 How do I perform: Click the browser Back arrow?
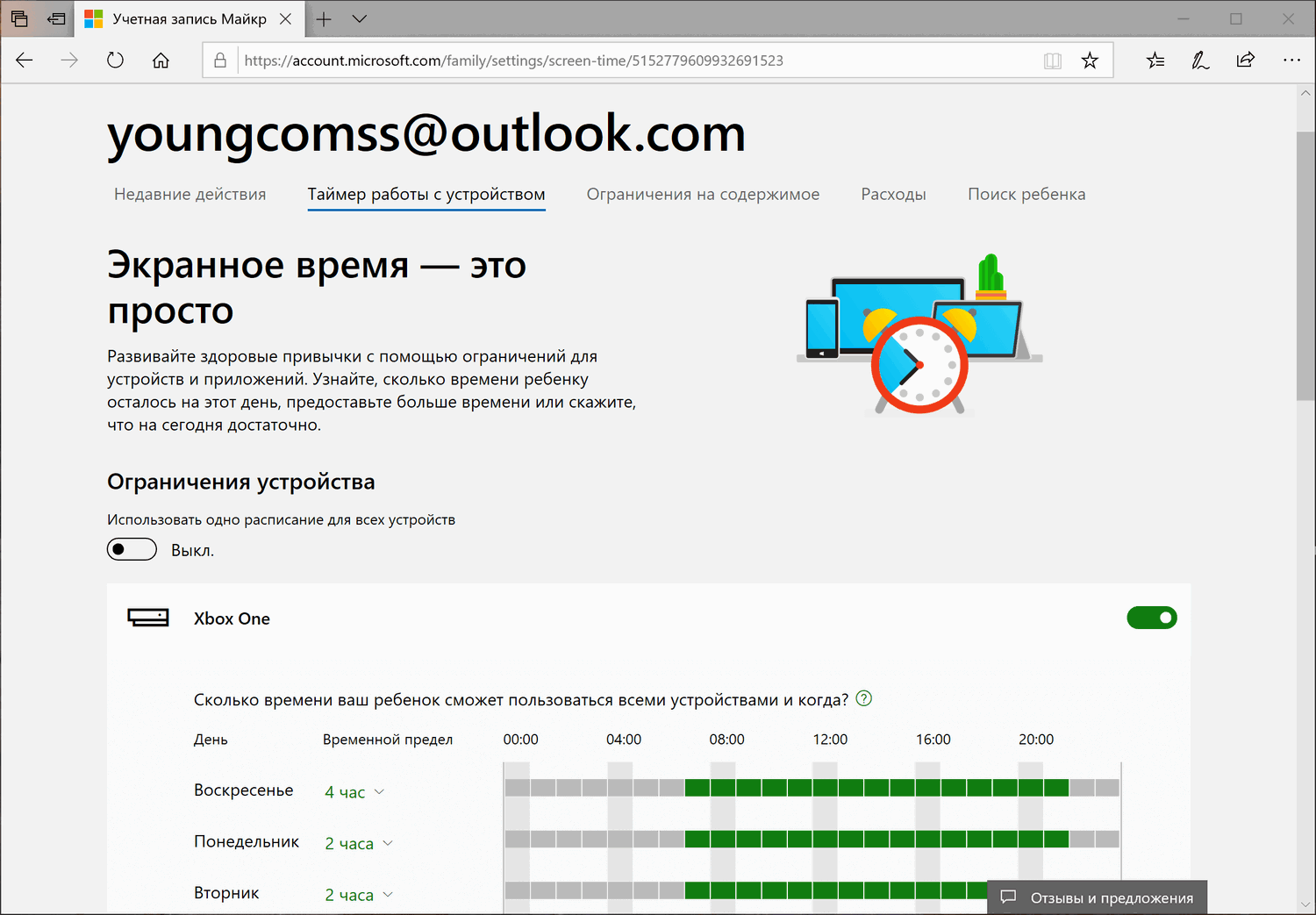tap(25, 61)
